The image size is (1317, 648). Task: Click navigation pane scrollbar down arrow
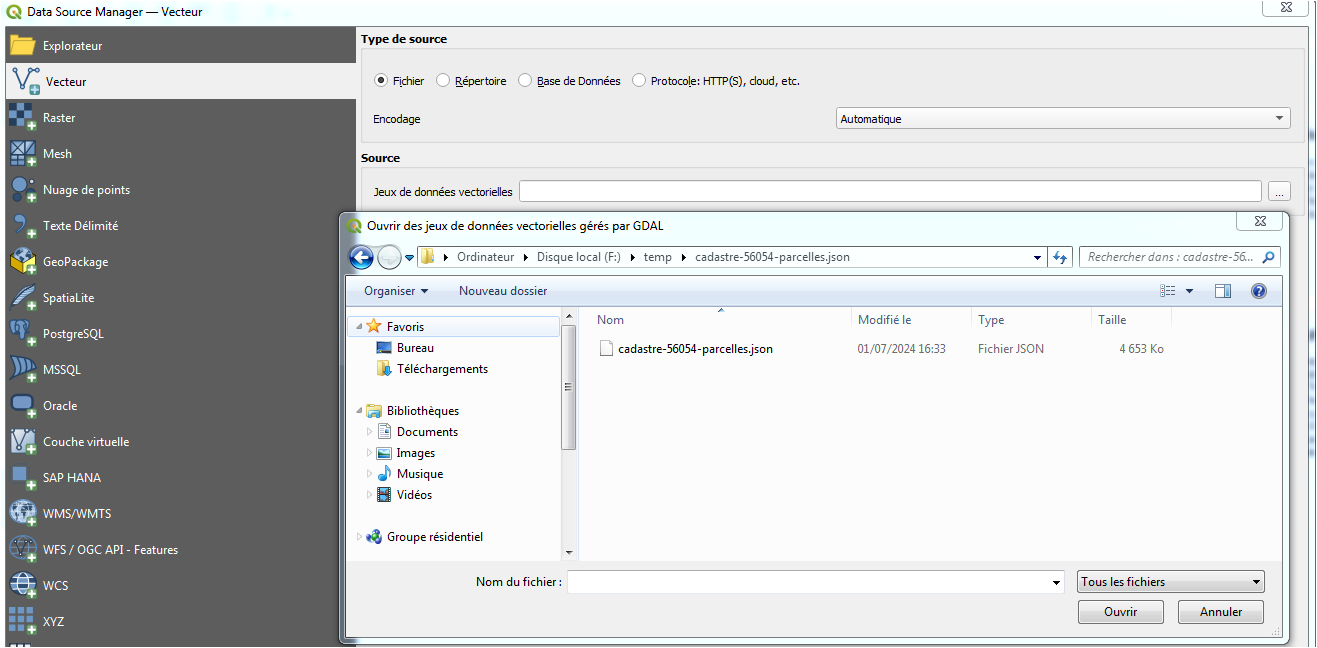pyautogui.click(x=569, y=553)
